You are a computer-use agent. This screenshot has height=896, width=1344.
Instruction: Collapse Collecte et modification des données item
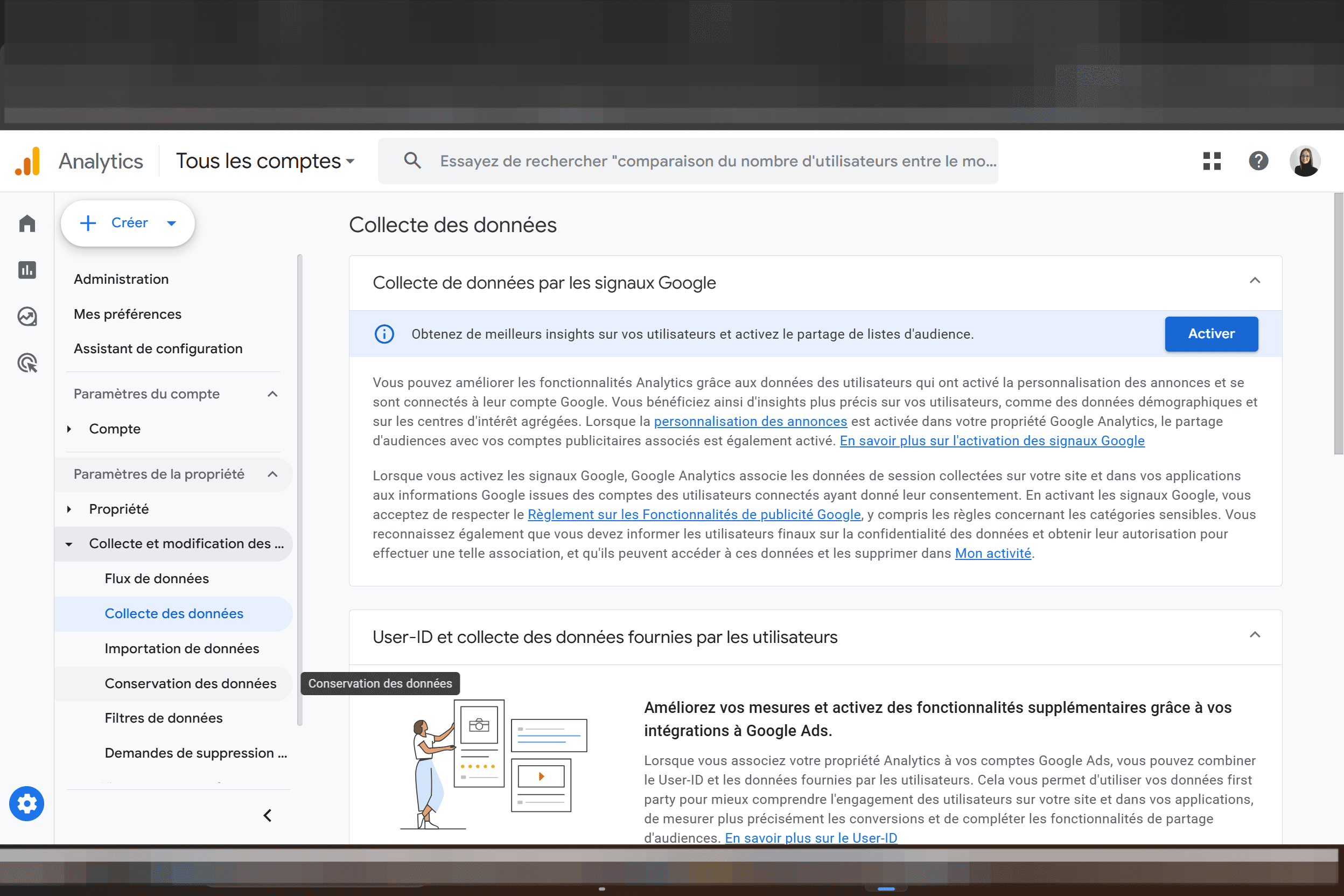69,544
